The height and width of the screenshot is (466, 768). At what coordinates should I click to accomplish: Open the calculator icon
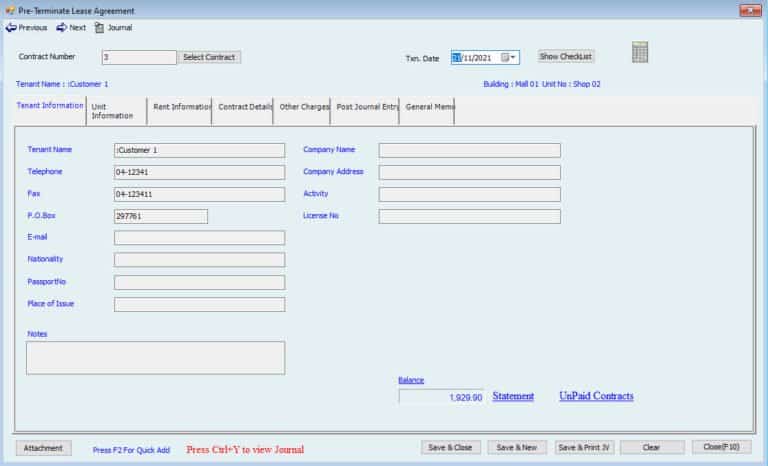(x=640, y=53)
